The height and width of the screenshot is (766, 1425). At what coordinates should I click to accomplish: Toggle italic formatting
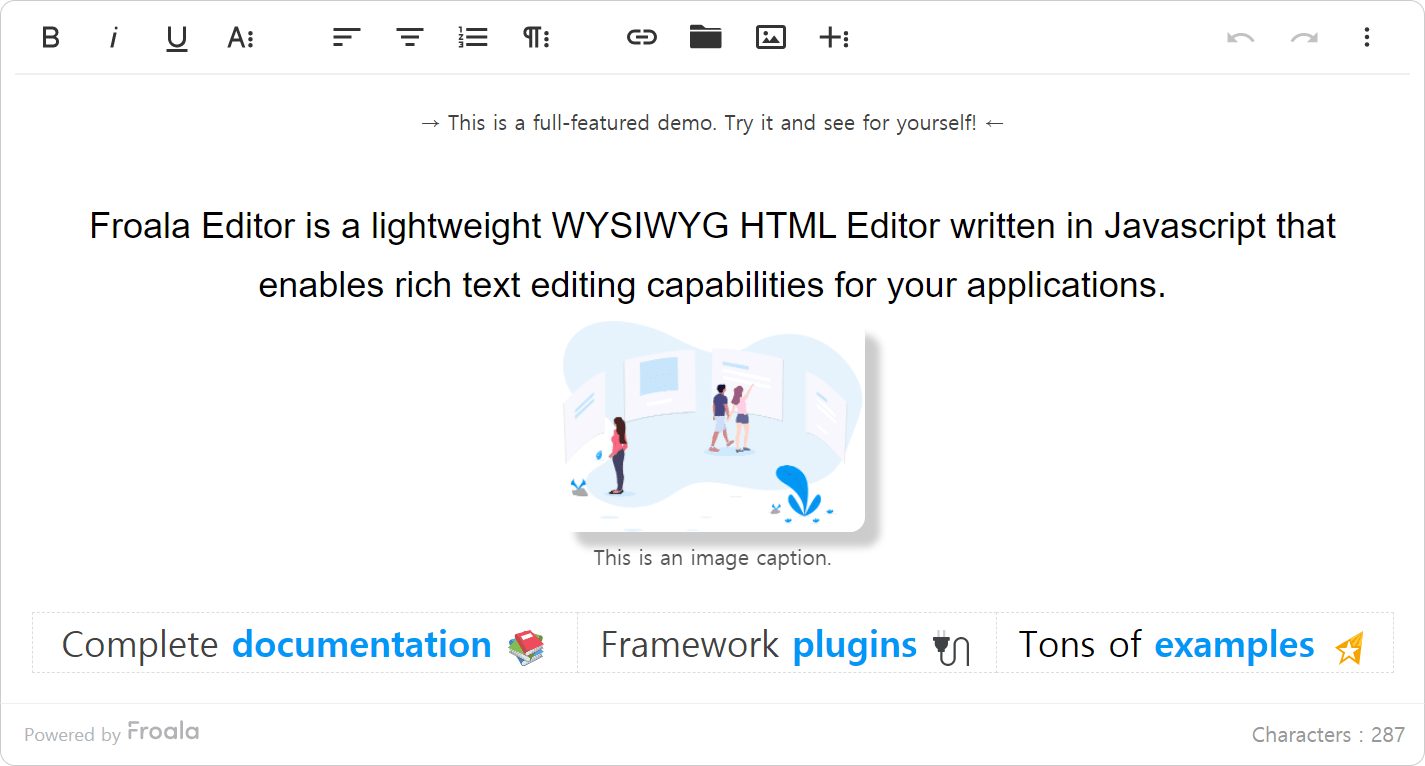[x=114, y=38]
